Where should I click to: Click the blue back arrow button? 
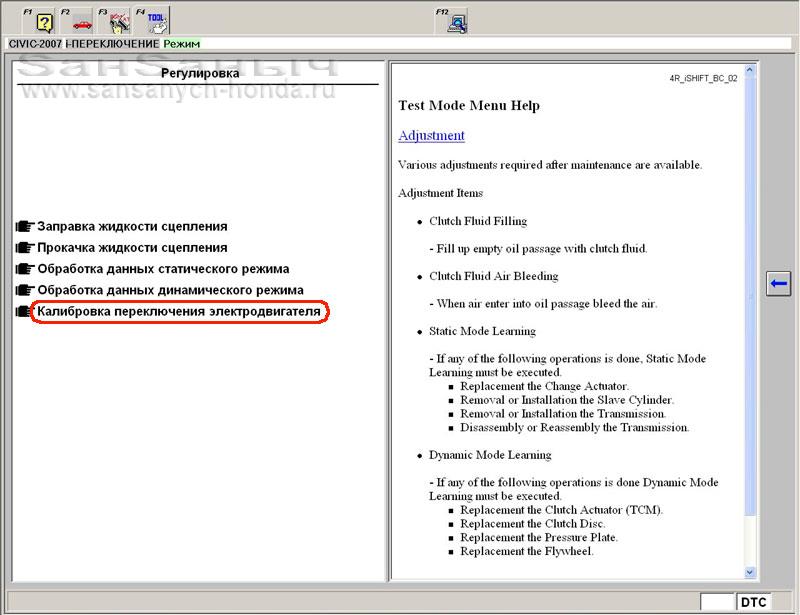click(778, 283)
